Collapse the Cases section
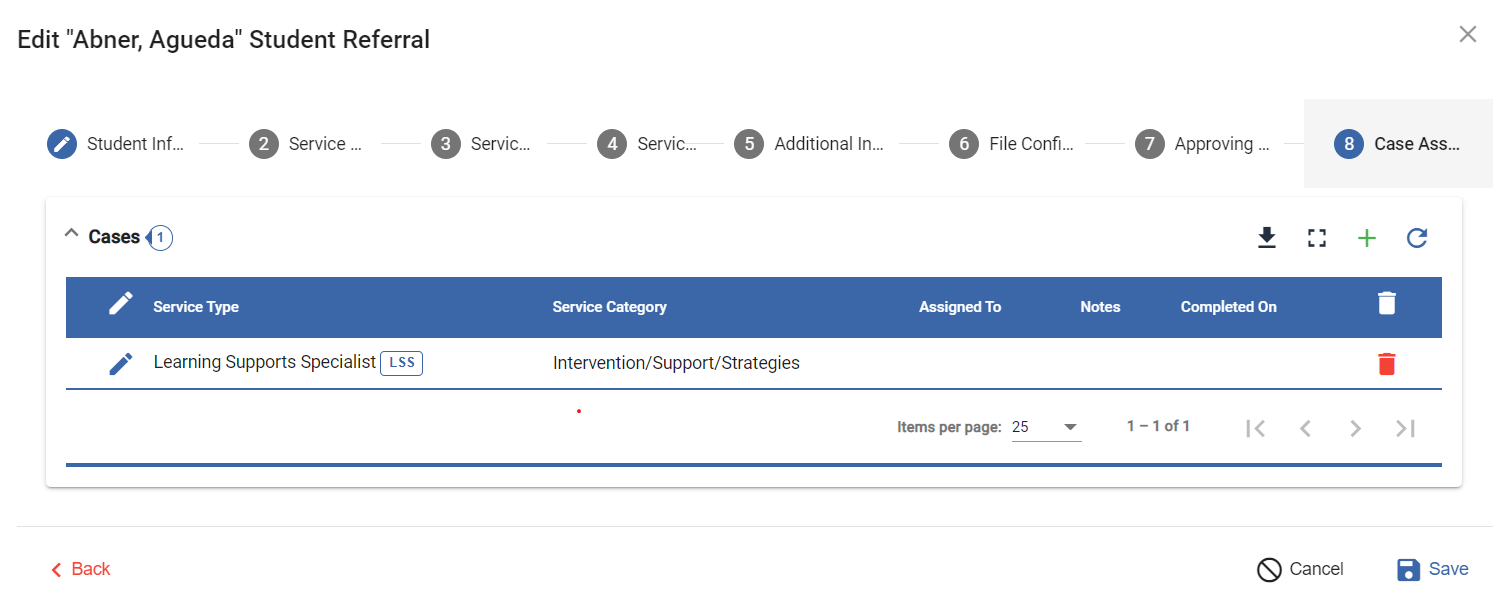 71,234
